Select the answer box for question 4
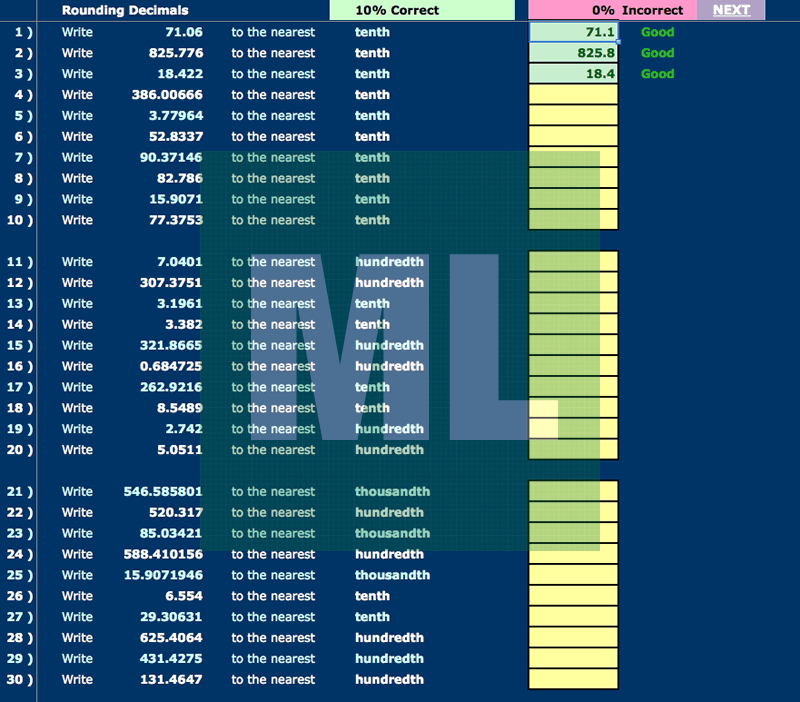Image resolution: width=800 pixels, height=702 pixels. [x=573, y=95]
